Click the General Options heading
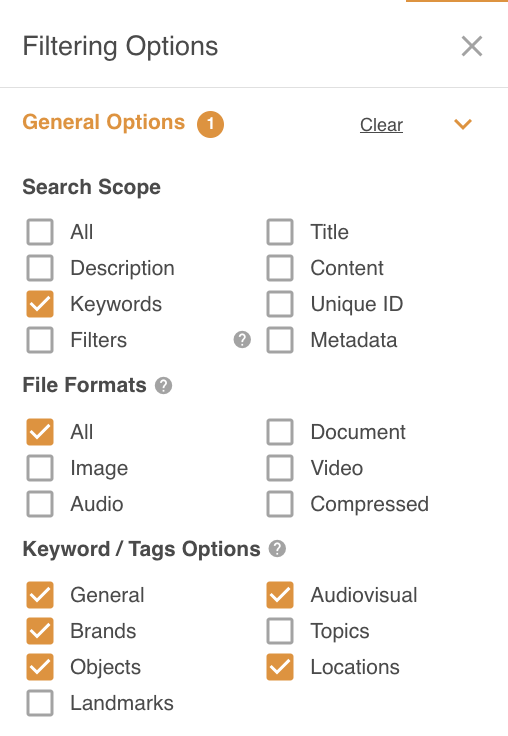The image size is (508, 736). 104,122
